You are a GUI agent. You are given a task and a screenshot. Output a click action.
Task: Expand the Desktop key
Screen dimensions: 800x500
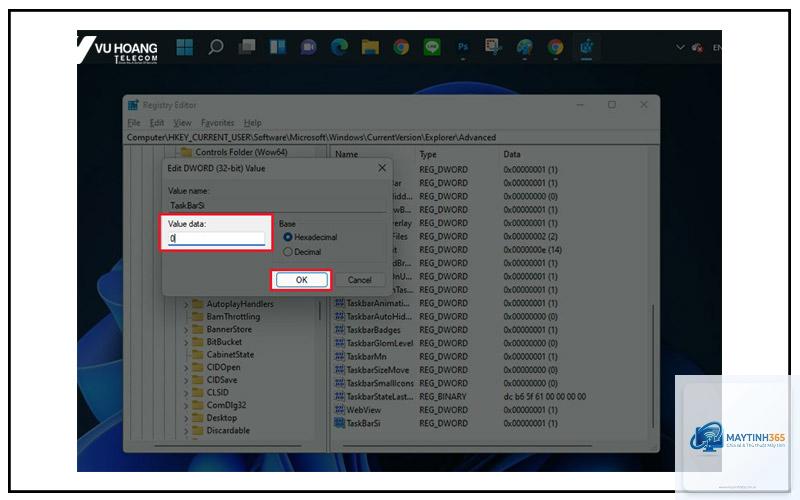tap(186, 418)
